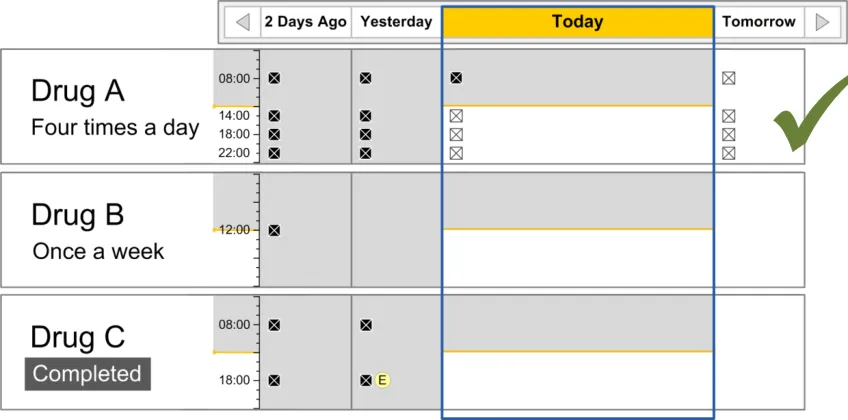Screen dimensions: 848x420
Task: Check Drug A 18:00 dose for today
Action: pos(456,134)
